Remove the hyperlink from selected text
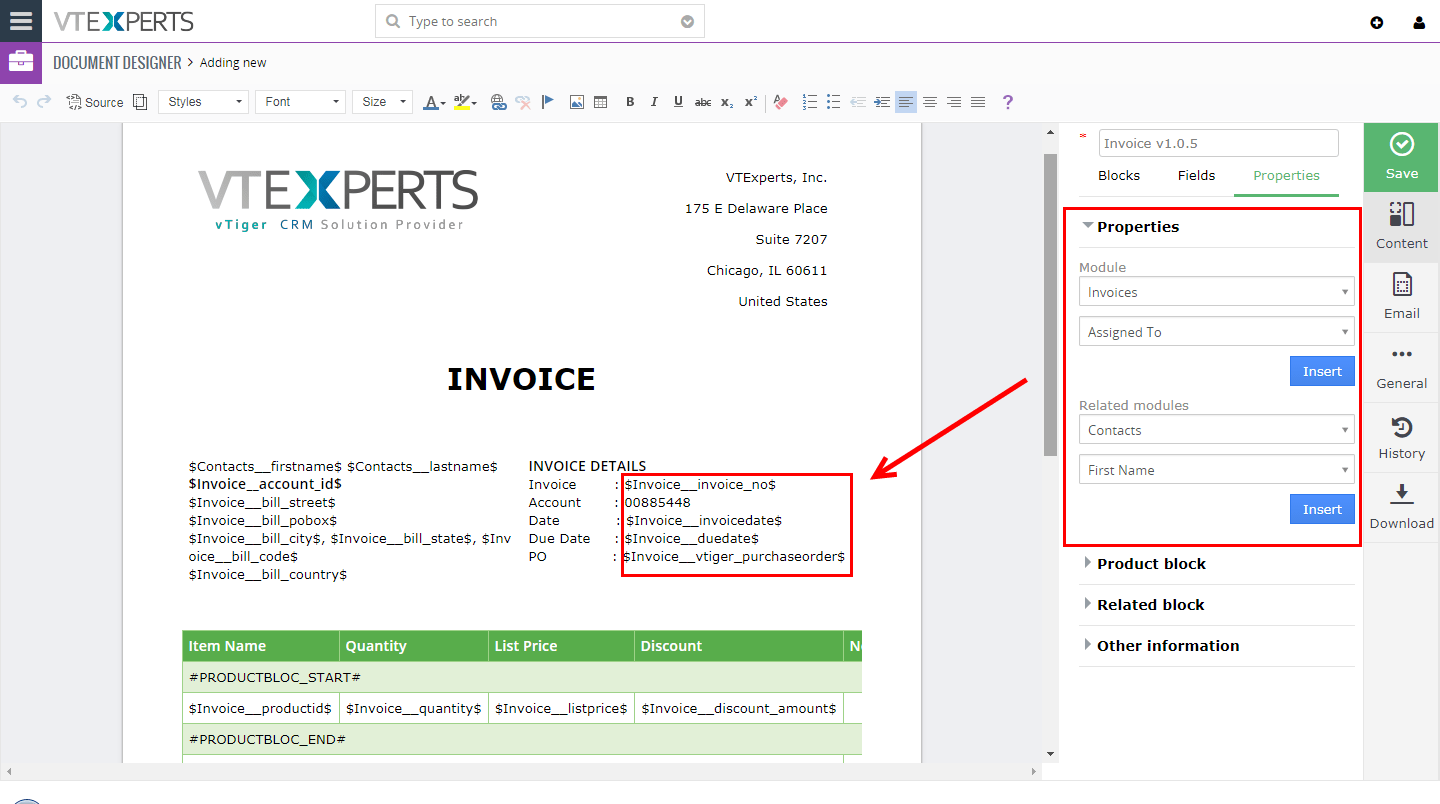This screenshot has width=1440, height=804. [x=523, y=101]
